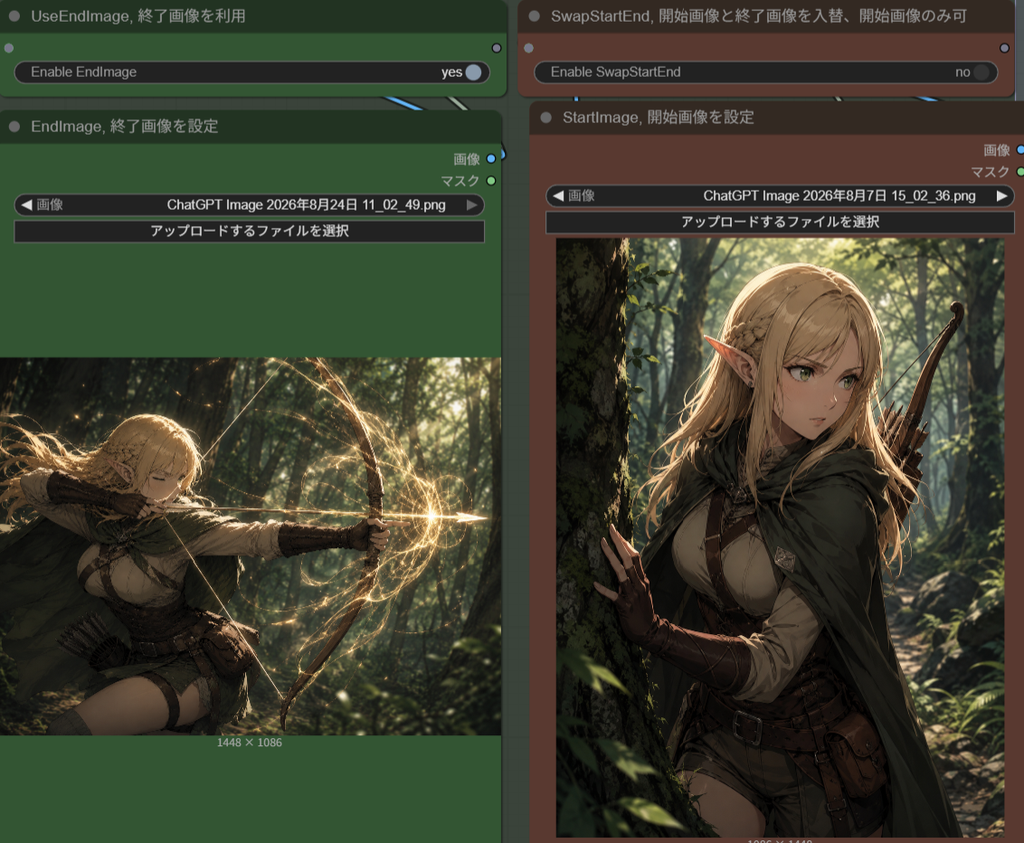
Task: Collapse the UseEndImage node using its title dot
Action: [14, 16]
